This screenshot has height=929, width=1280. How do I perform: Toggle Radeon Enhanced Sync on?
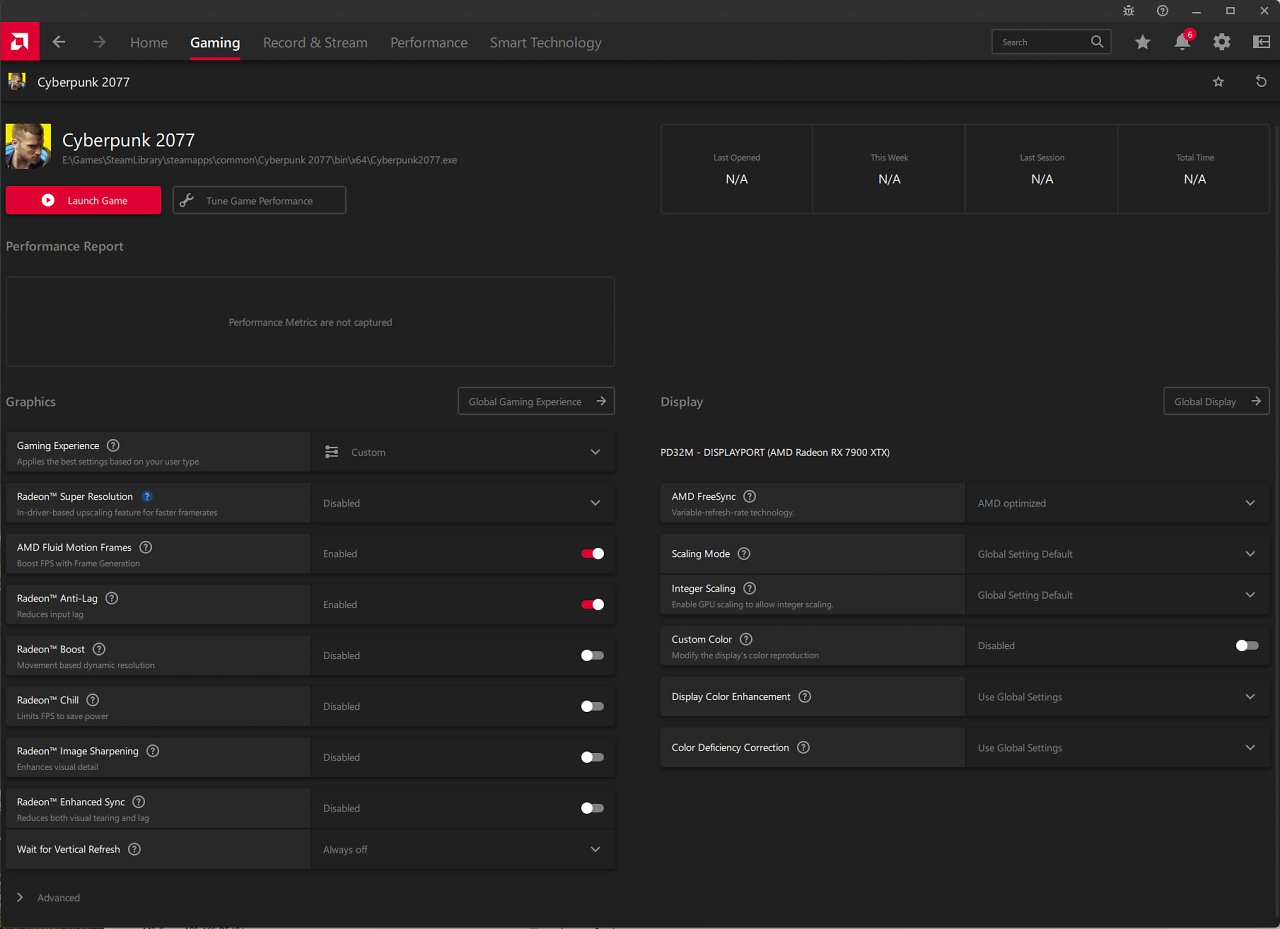click(x=593, y=808)
